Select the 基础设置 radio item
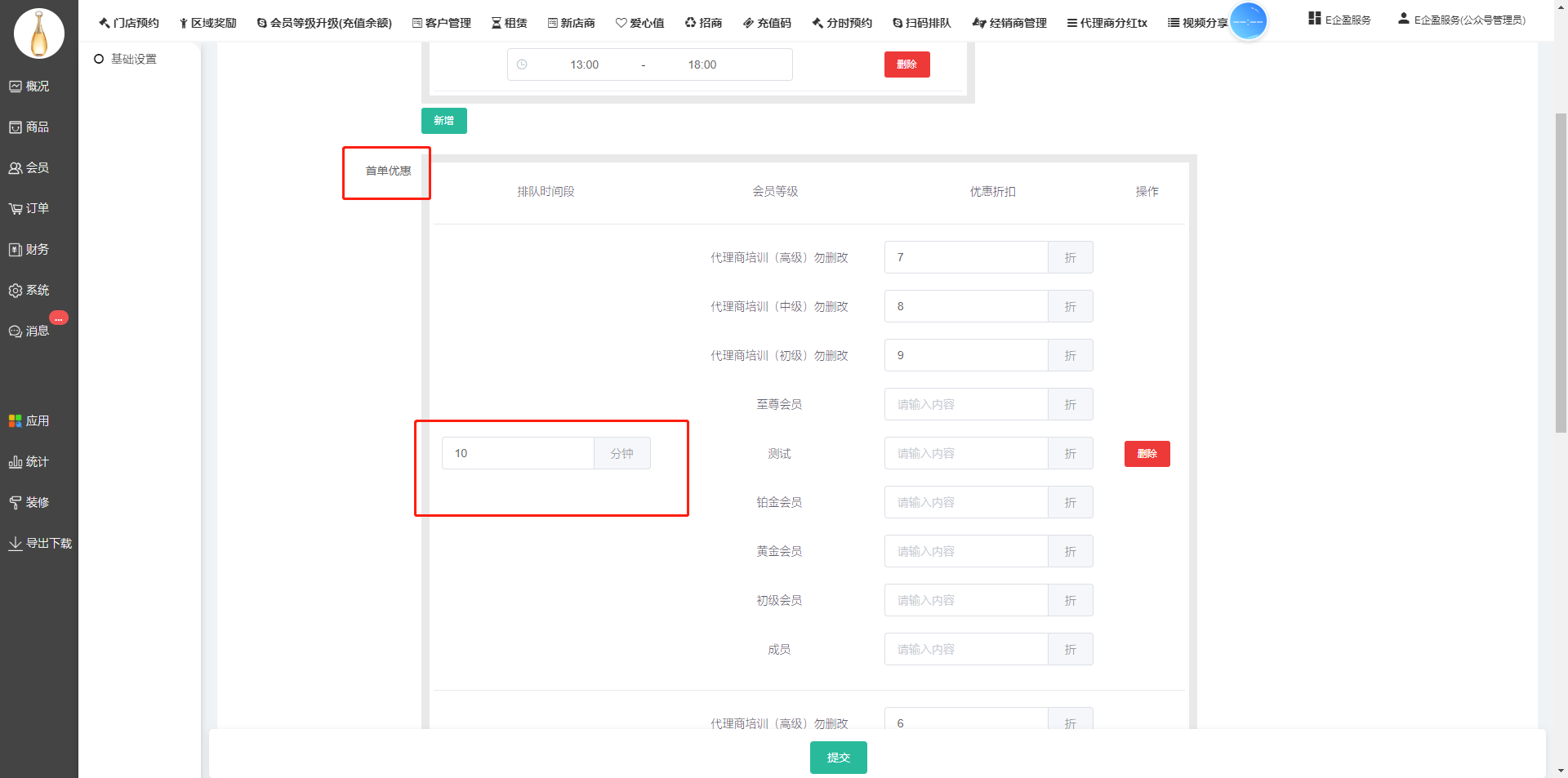This screenshot has width=1568, height=778. 99,60
